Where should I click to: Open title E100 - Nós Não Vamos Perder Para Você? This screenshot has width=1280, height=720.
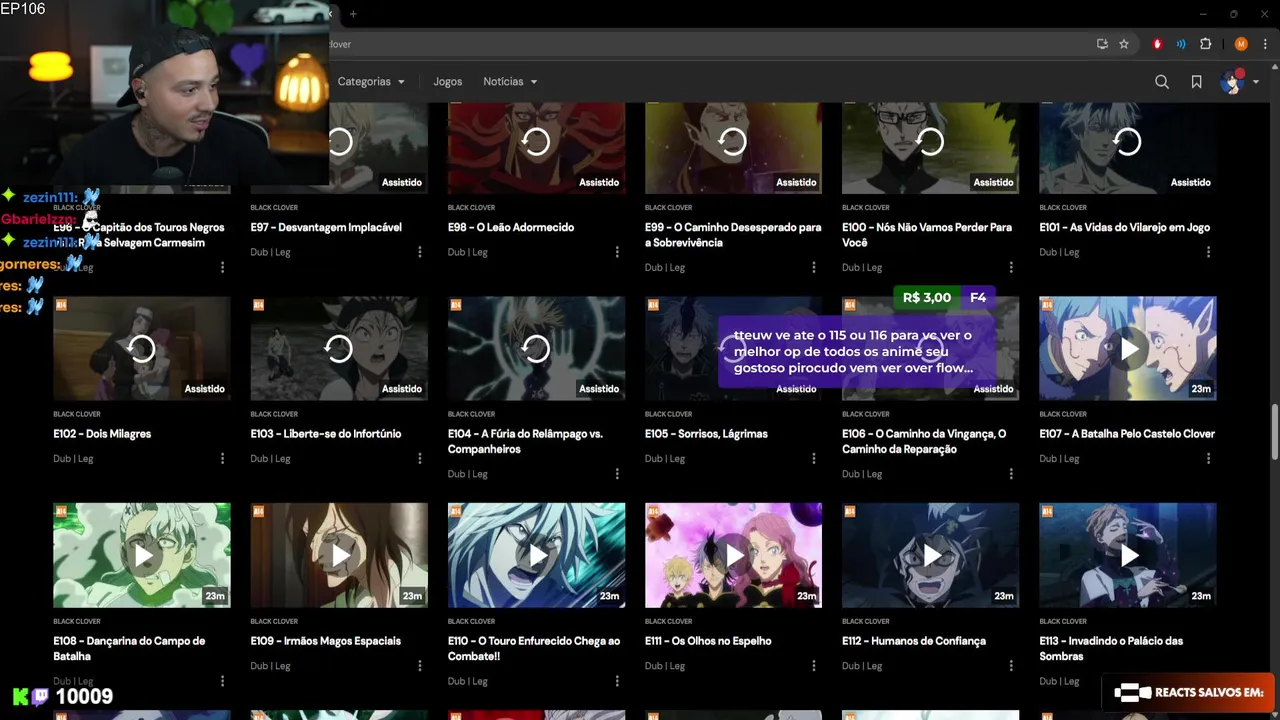click(x=927, y=235)
